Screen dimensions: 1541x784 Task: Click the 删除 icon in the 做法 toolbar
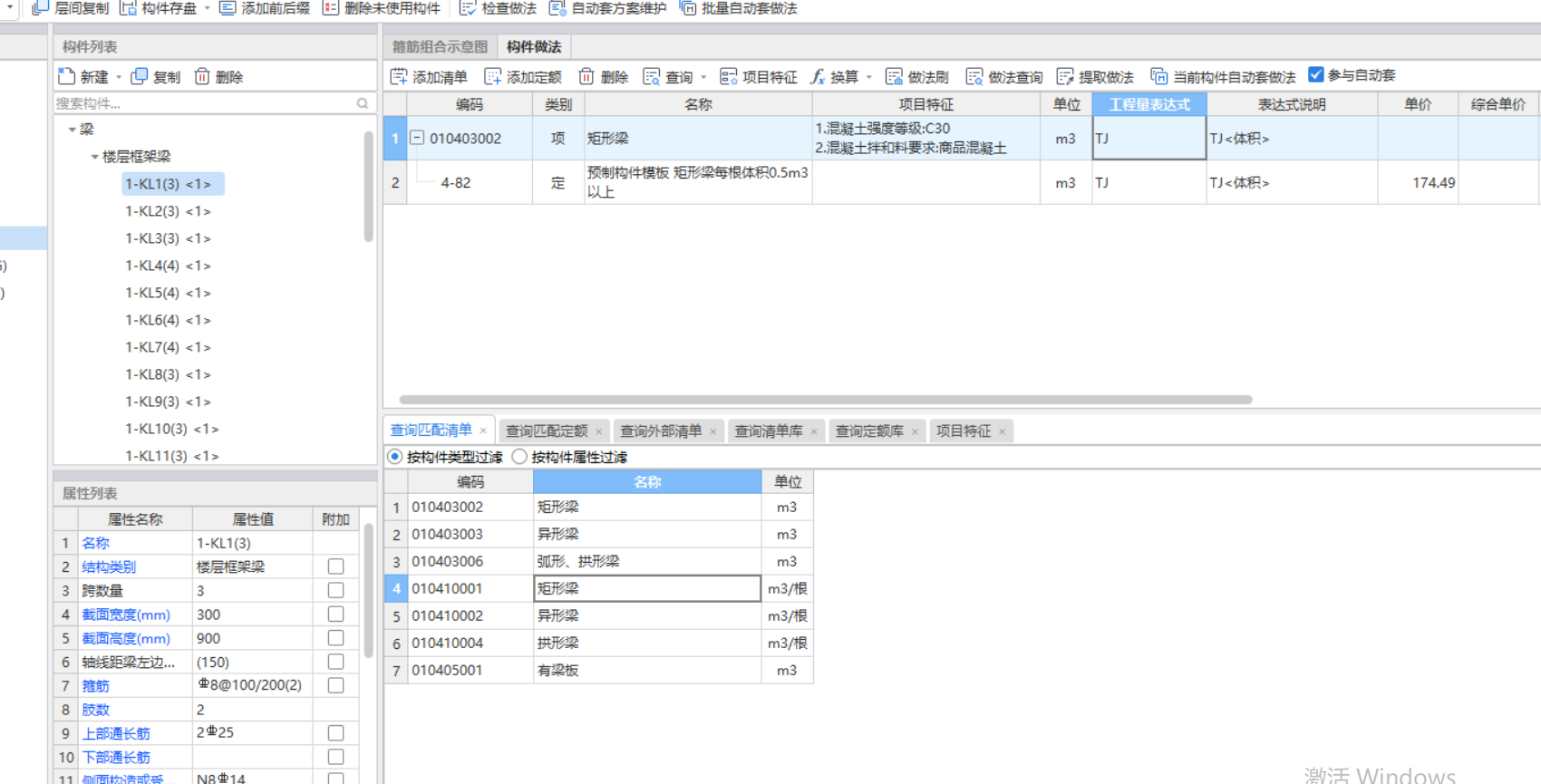point(586,76)
